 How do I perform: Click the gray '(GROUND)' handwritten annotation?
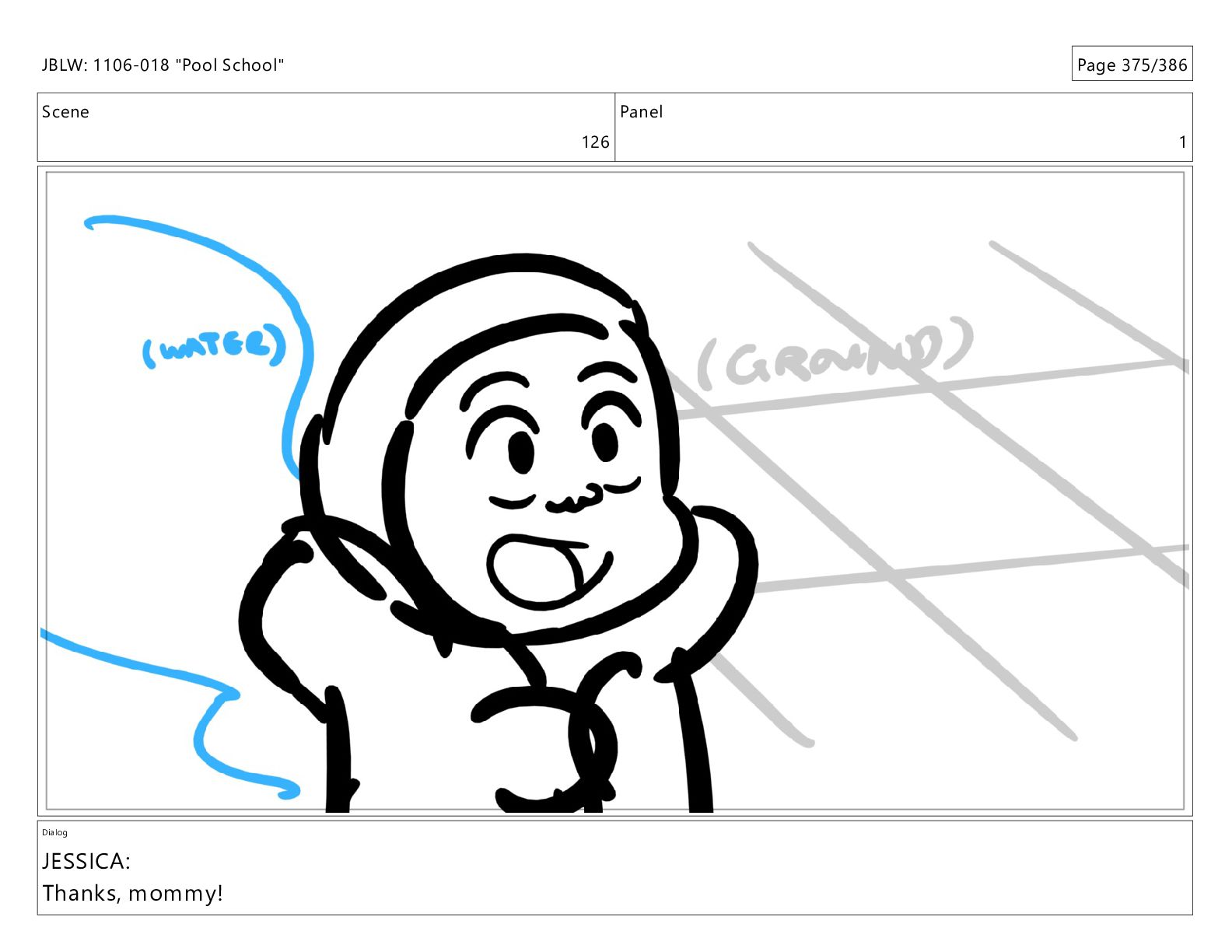[x=835, y=353]
